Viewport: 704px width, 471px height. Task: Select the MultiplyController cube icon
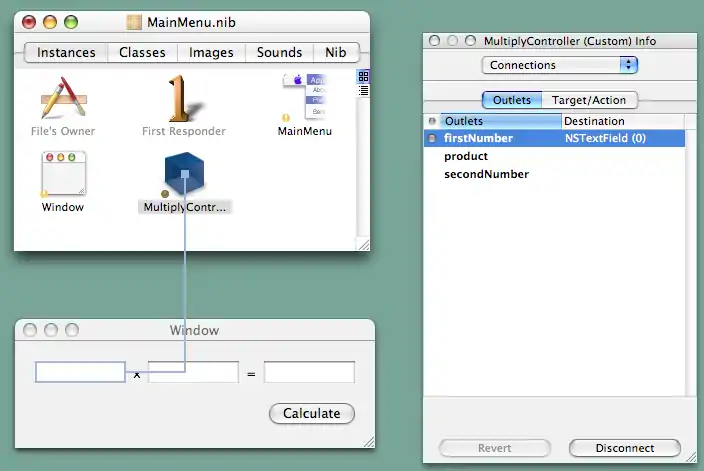tap(185, 175)
